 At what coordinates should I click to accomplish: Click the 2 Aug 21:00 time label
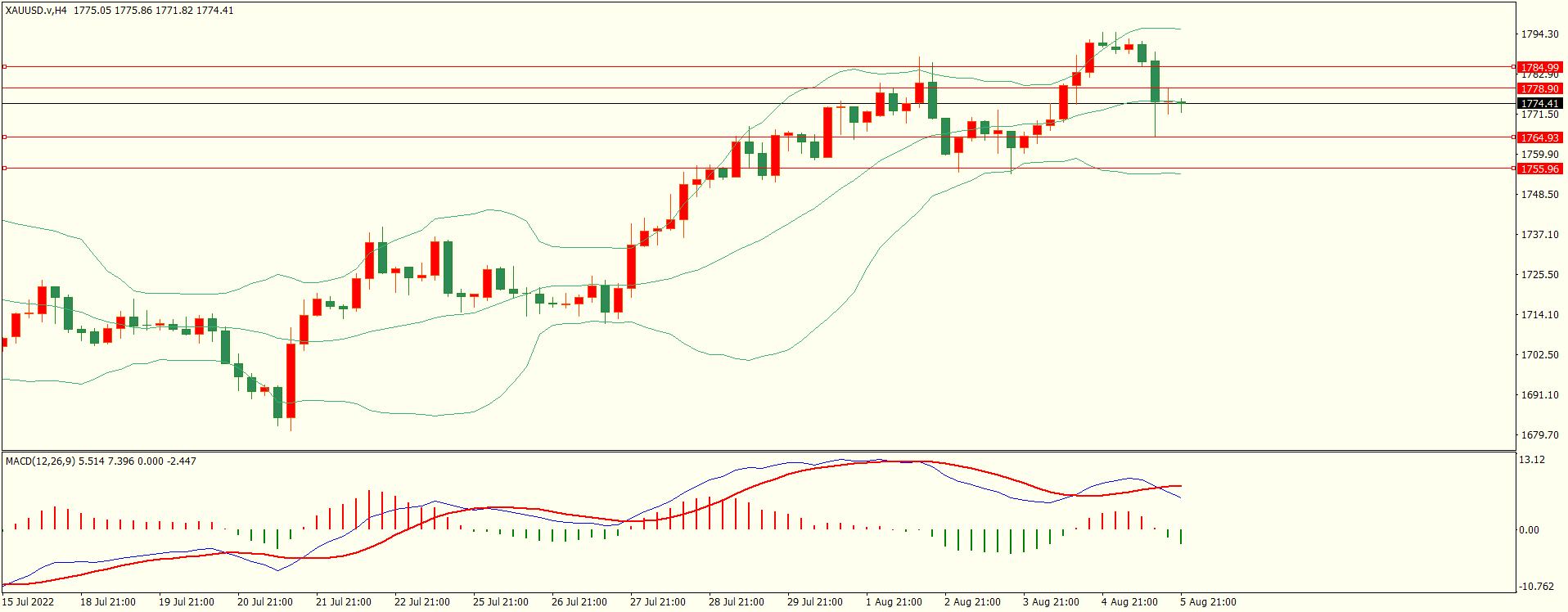click(x=972, y=602)
